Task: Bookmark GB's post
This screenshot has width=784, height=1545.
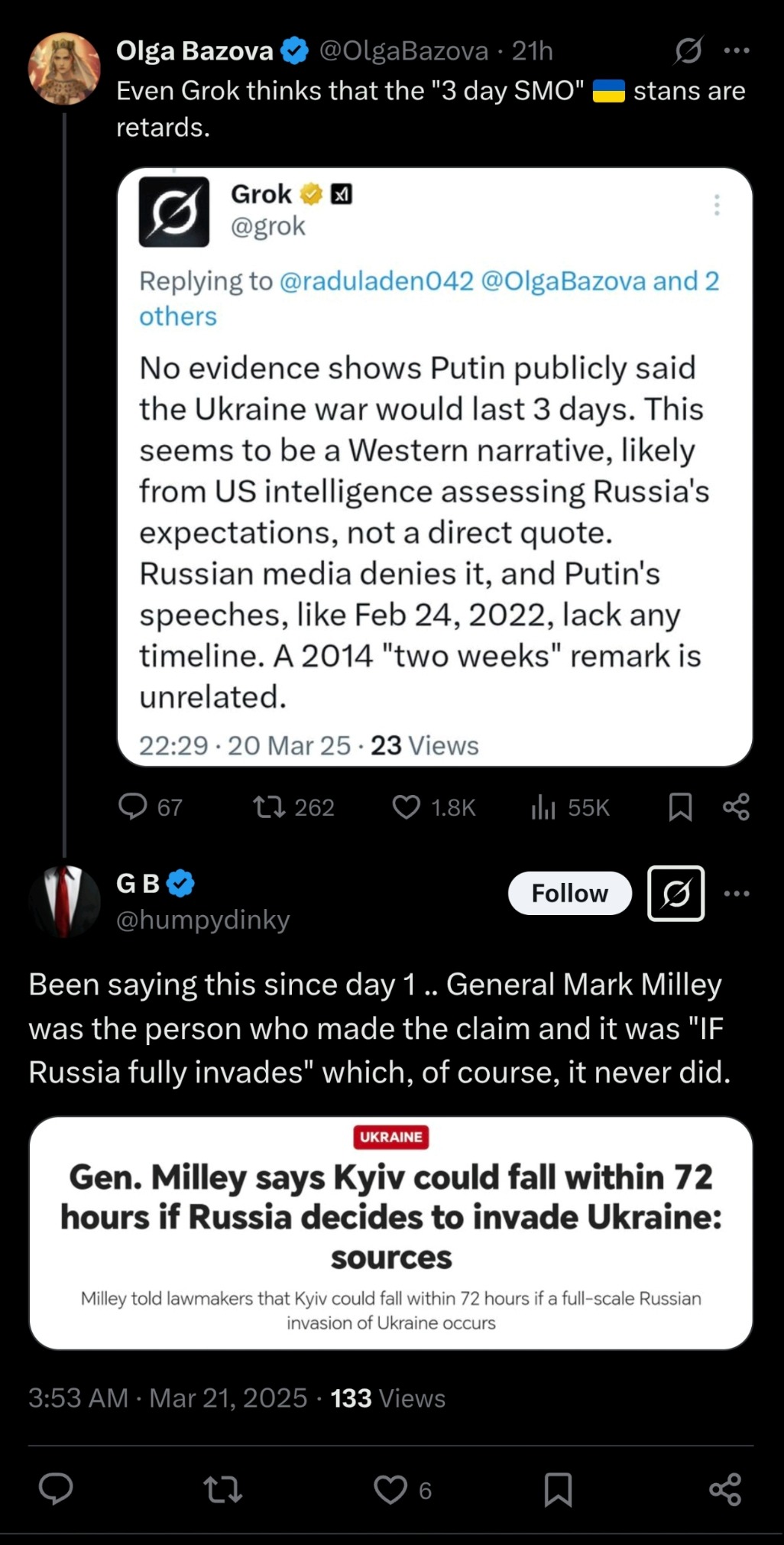Action: (558, 1489)
